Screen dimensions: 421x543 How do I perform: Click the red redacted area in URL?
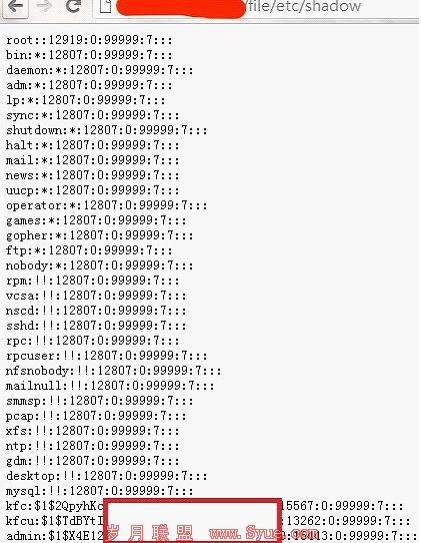pos(181,8)
